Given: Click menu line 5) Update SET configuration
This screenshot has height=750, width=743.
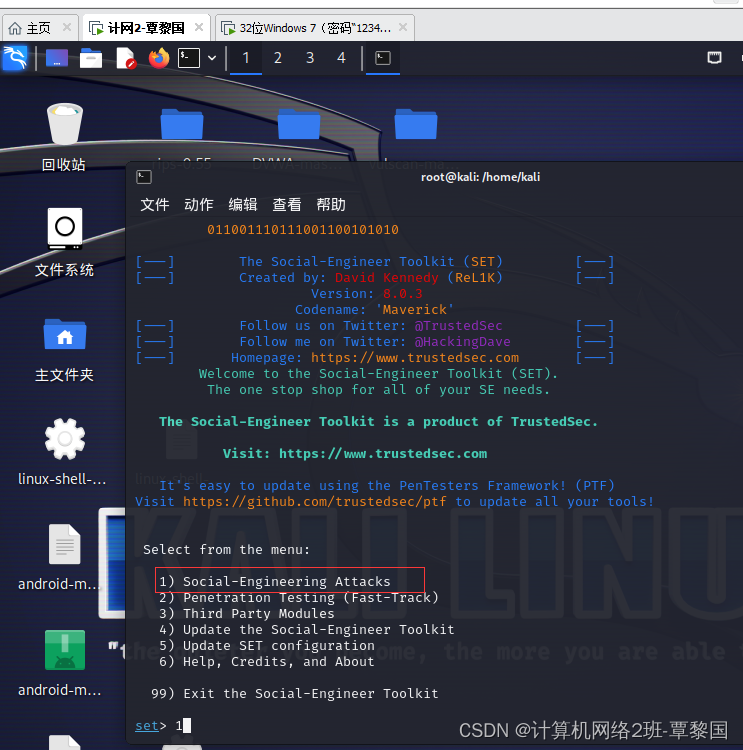Looking at the screenshot, I should (x=266, y=646).
